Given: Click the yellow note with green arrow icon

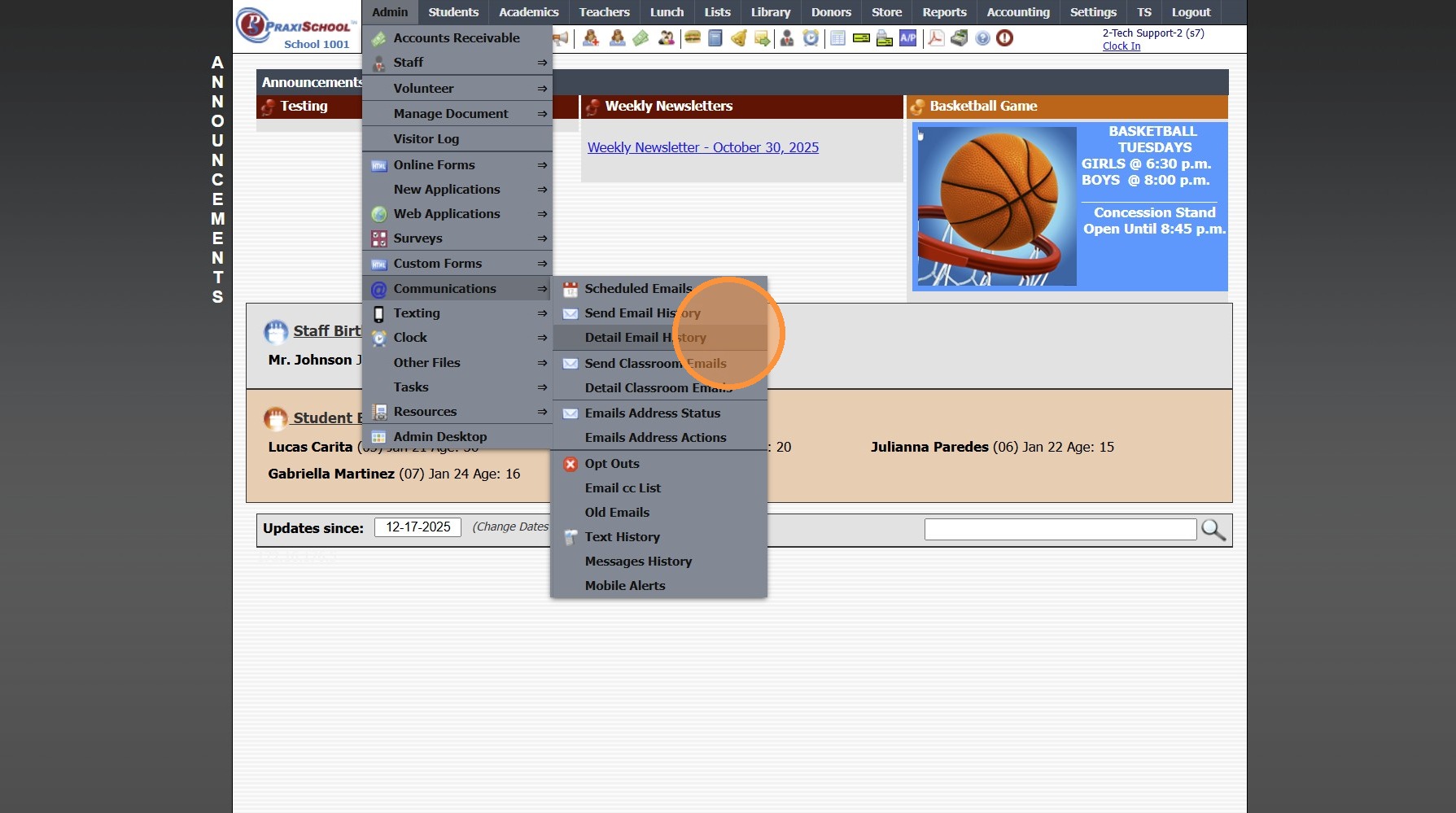Looking at the screenshot, I should 762,38.
